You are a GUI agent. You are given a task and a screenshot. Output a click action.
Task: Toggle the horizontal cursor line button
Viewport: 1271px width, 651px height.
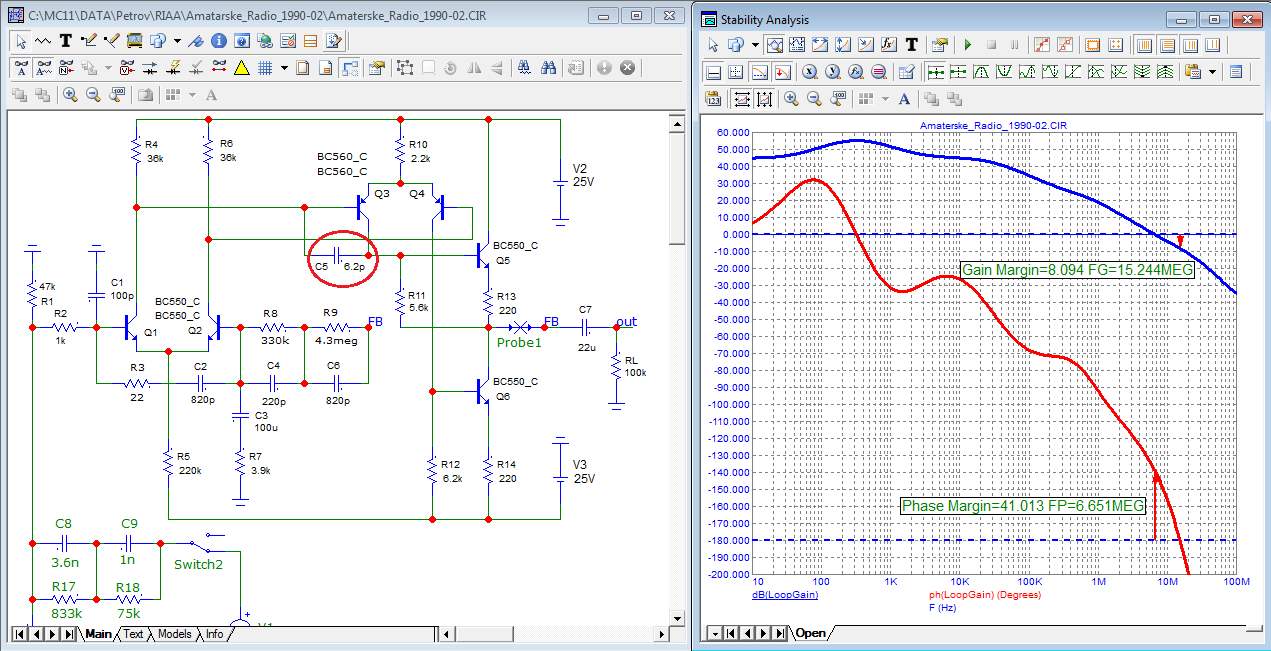coord(714,72)
